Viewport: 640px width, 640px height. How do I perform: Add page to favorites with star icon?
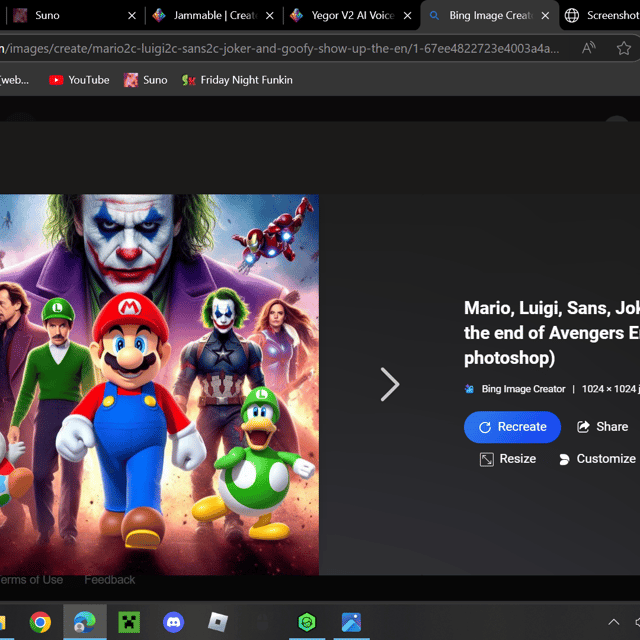tap(624, 48)
